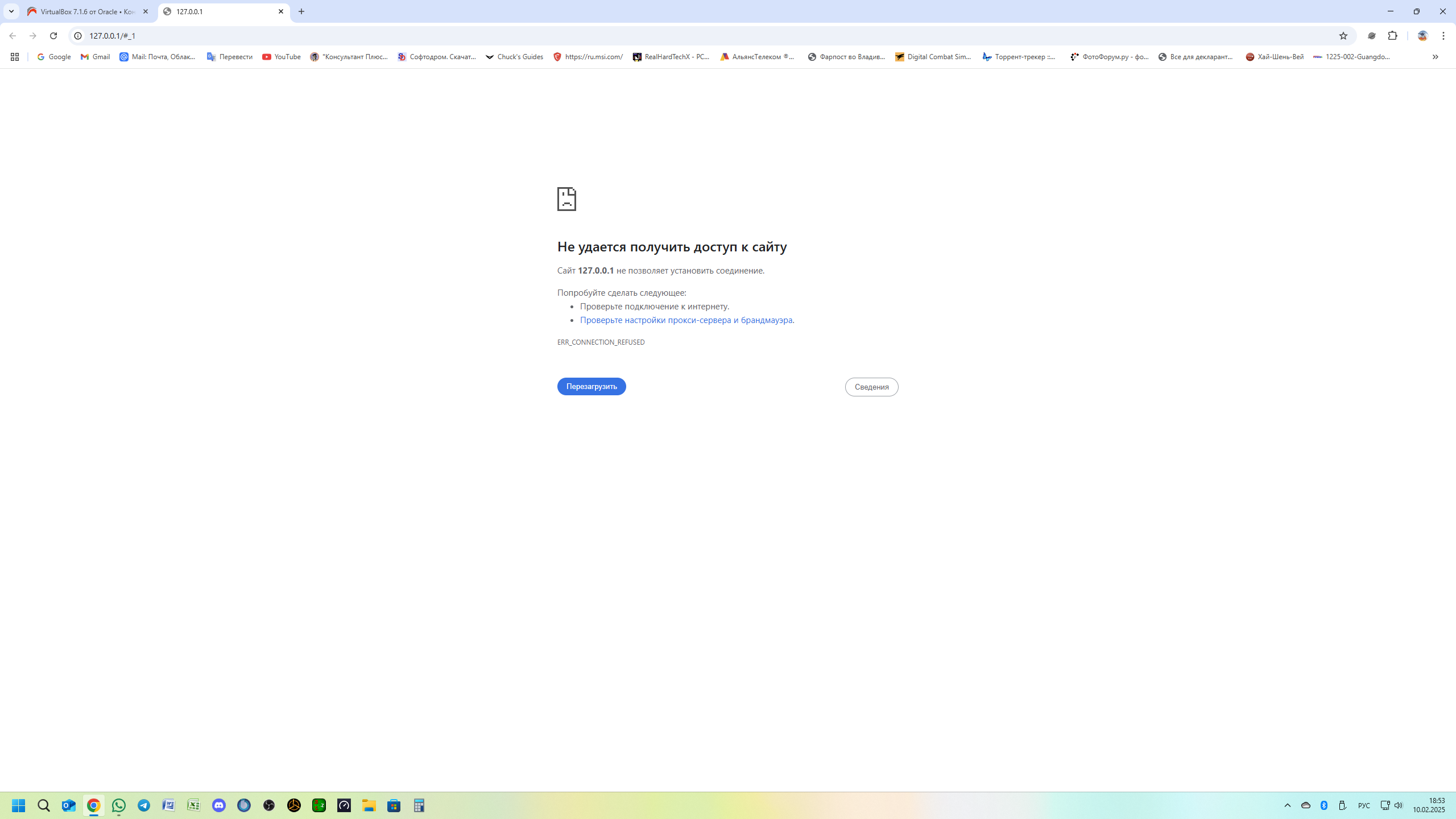This screenshot has width=1456, height=819.
Task: Open the Apps grid in the bookmarks bar
Action: [15, 57]
